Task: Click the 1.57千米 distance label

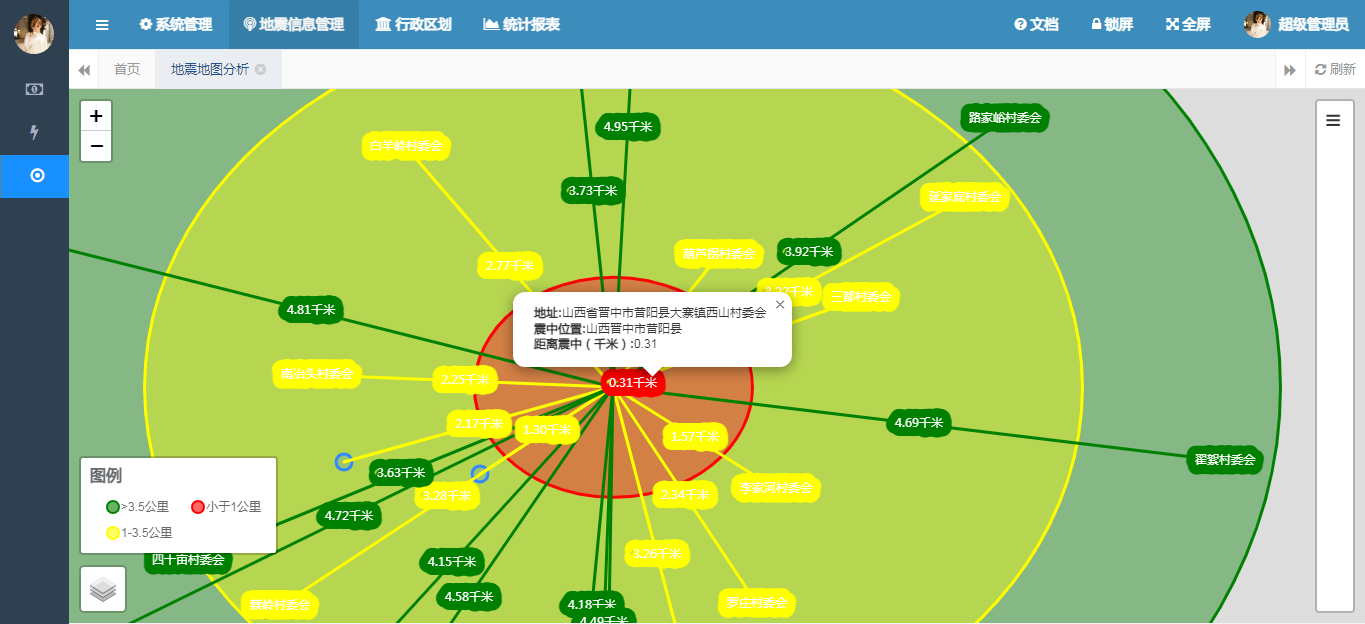Action: coord(696,436)
